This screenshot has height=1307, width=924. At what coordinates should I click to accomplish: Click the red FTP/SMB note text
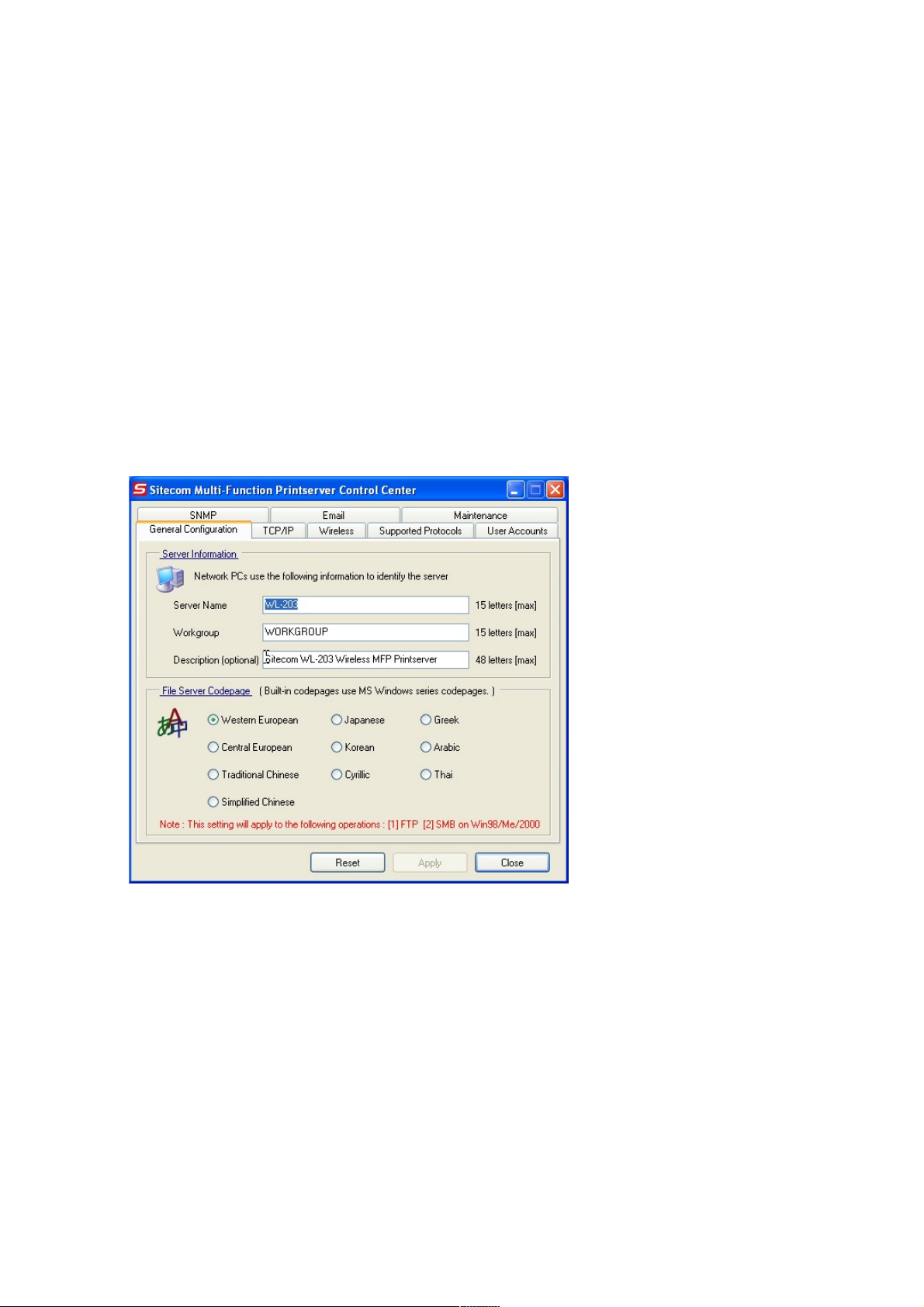(x=350, y=824)
